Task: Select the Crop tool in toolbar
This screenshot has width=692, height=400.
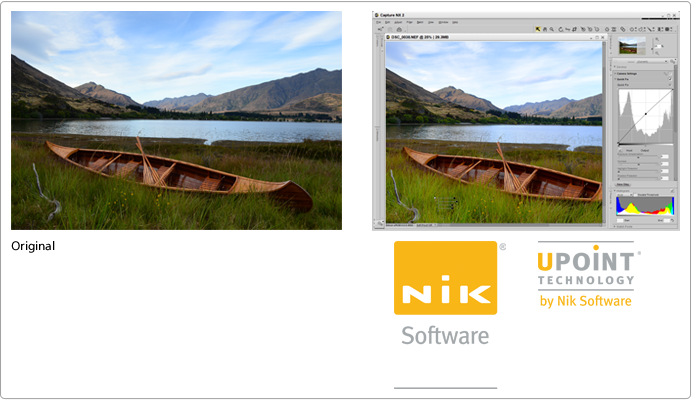Action: point(575,29)
